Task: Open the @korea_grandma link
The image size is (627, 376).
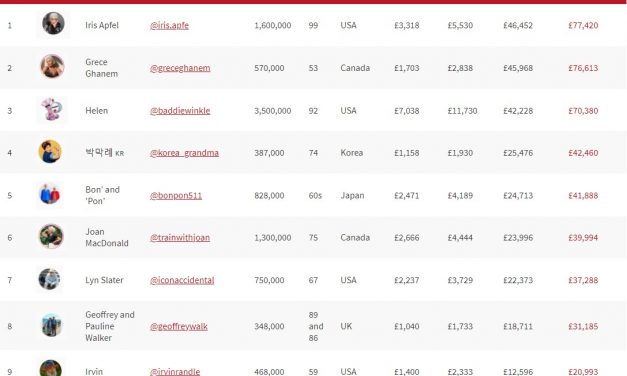Action: [184, 153]
